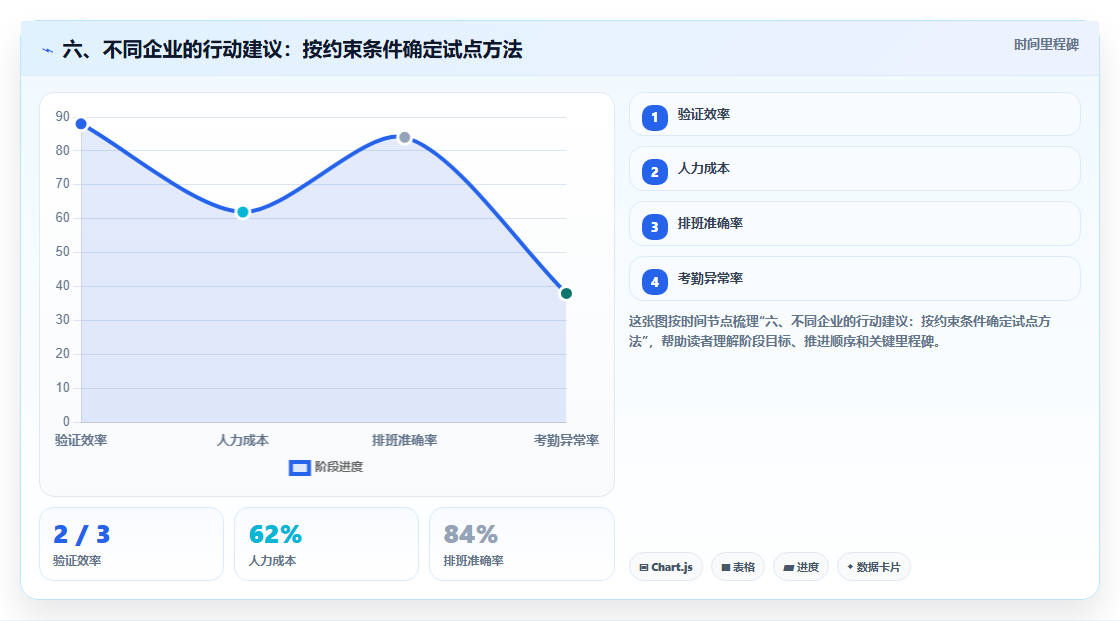This screenshot has width=1120, height=621.
Task: Toggle the 阶段进度 legend swatch
Action: [299, 467]
